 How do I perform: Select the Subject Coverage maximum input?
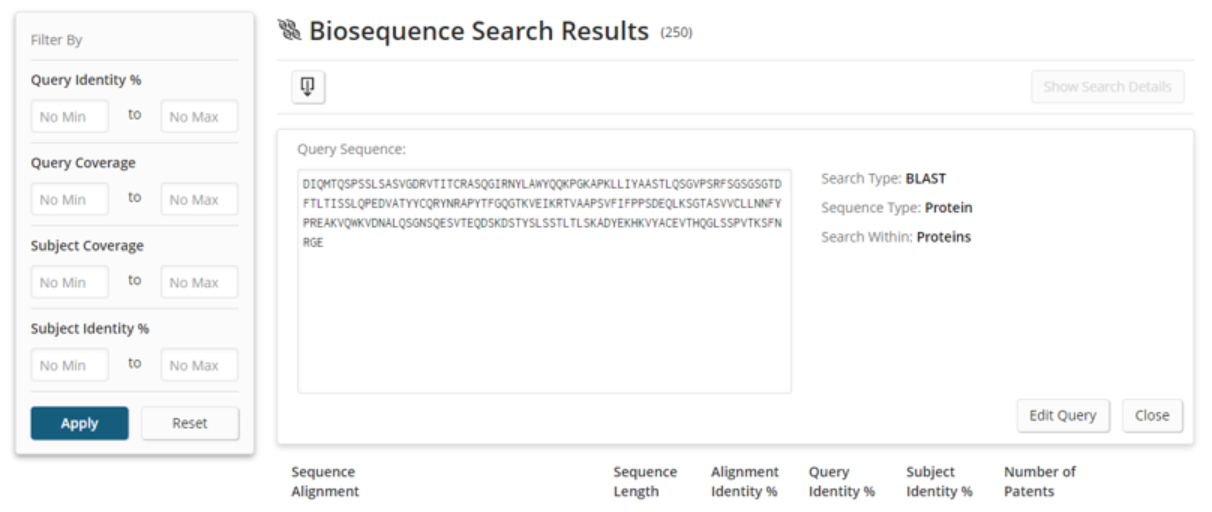click(199, 283)
